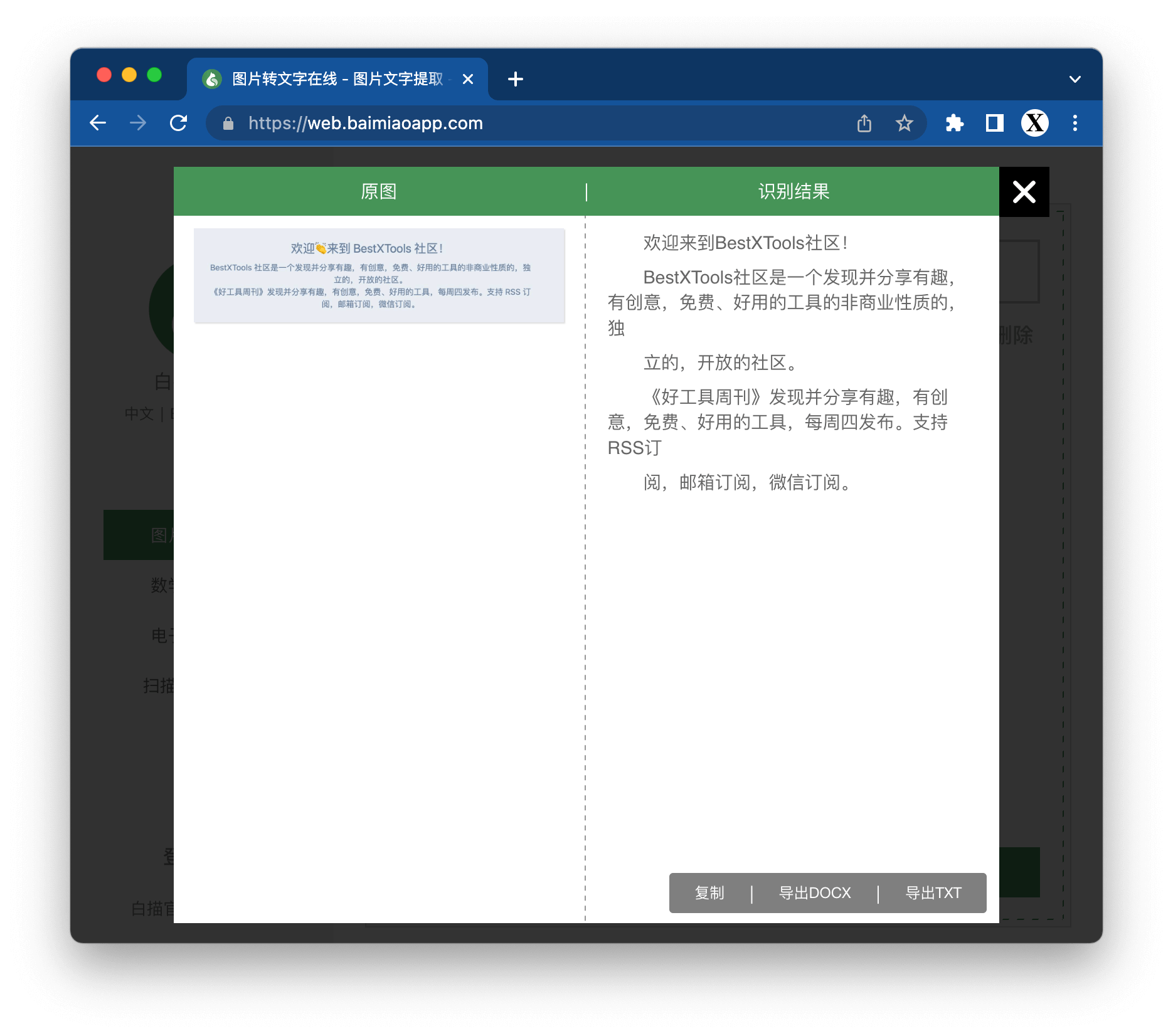This screenshot has height=1036, width=1173.
Task: Click the lock site info icon
Action: point(228,124)
